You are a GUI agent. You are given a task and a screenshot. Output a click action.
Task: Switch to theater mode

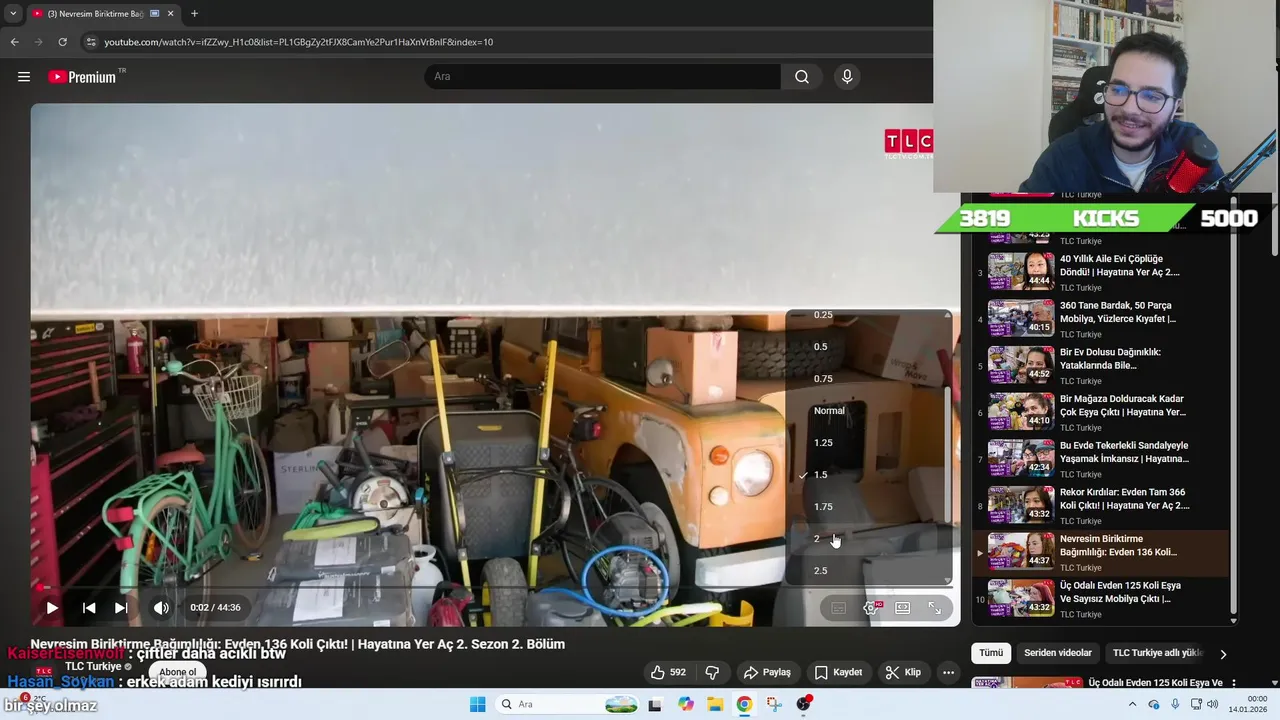[x=903, y=608]
